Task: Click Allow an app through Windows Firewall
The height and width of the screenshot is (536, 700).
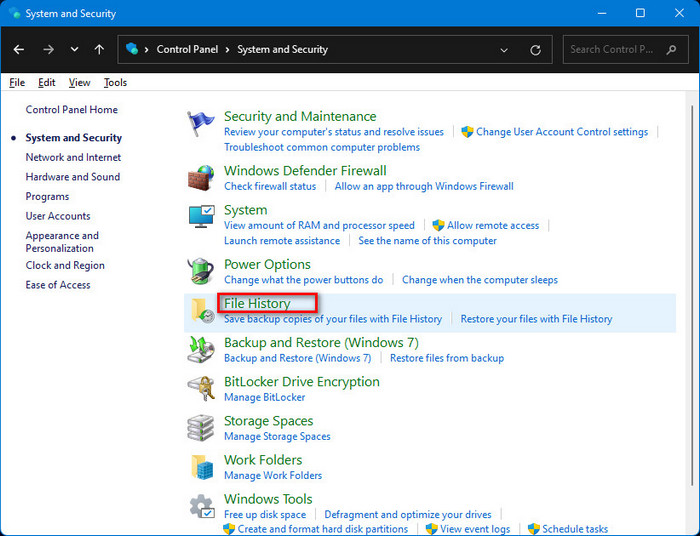Action: click(x=424, y=187)
